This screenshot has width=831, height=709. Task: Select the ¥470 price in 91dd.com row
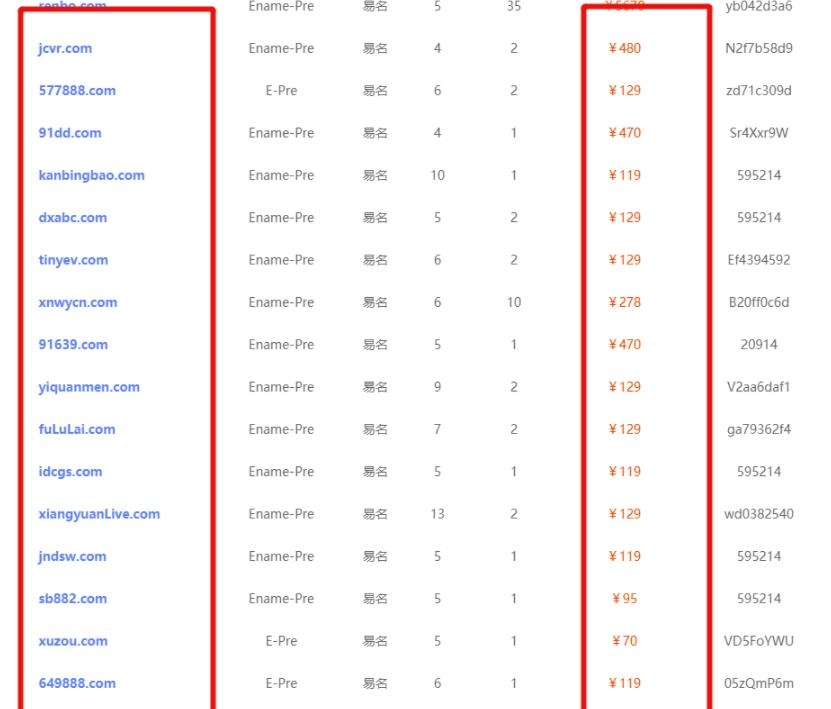[624, 133]
